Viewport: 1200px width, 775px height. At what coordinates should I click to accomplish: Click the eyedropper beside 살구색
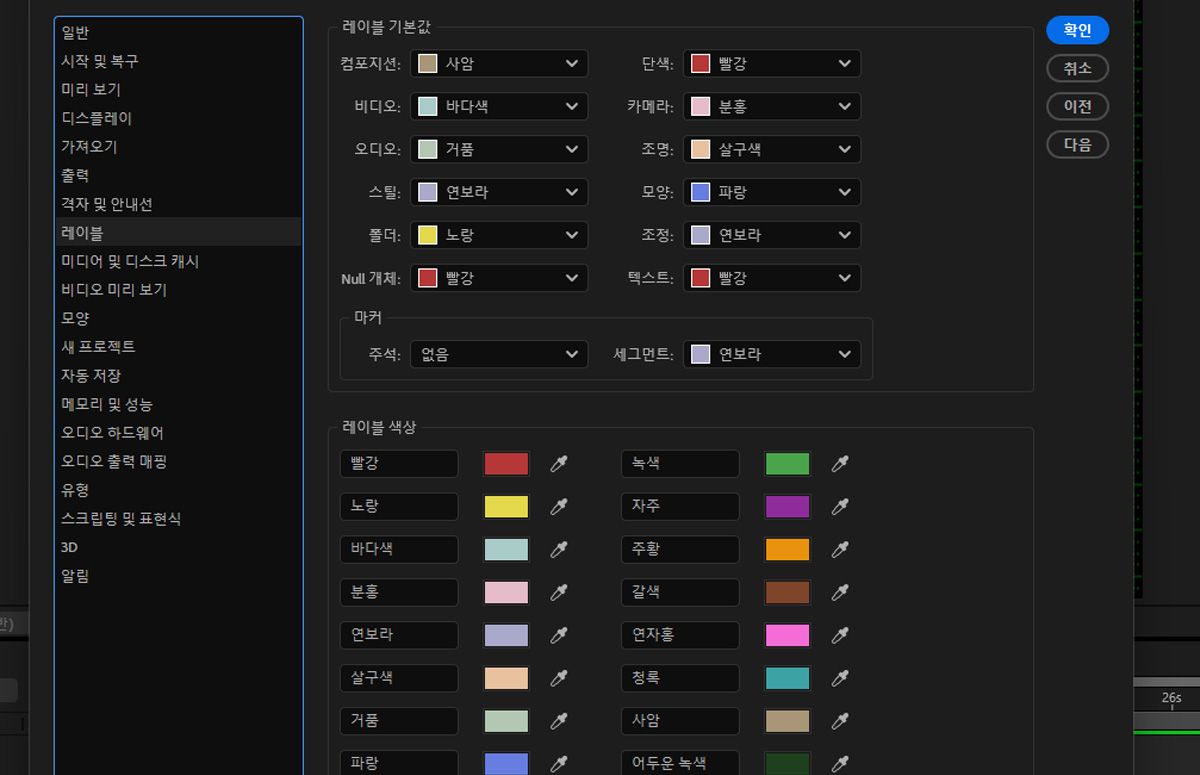click(x=558, y=678)
